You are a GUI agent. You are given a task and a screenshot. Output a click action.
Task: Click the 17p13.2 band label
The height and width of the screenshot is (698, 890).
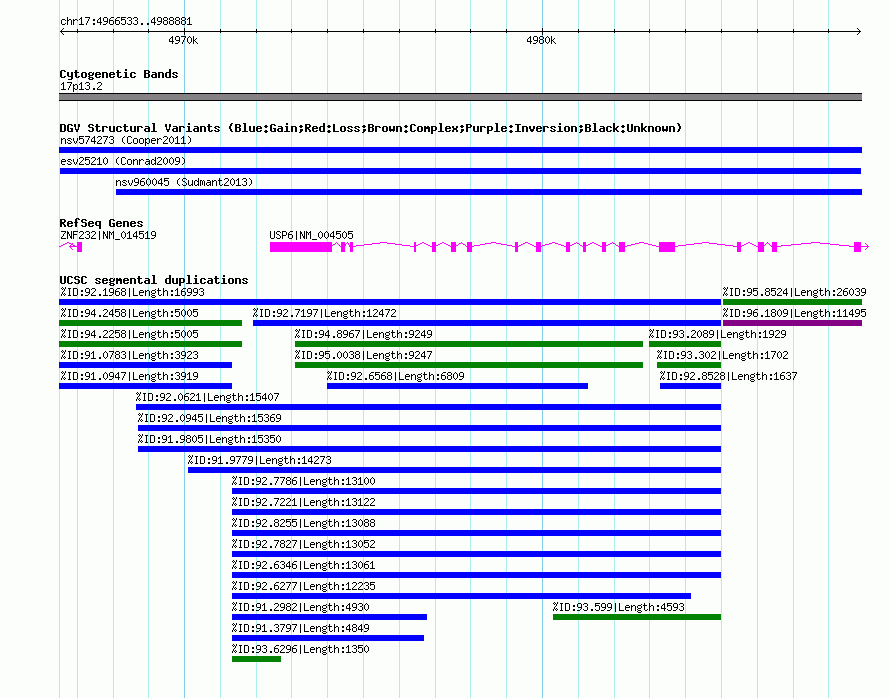click(x=81, y=86)
